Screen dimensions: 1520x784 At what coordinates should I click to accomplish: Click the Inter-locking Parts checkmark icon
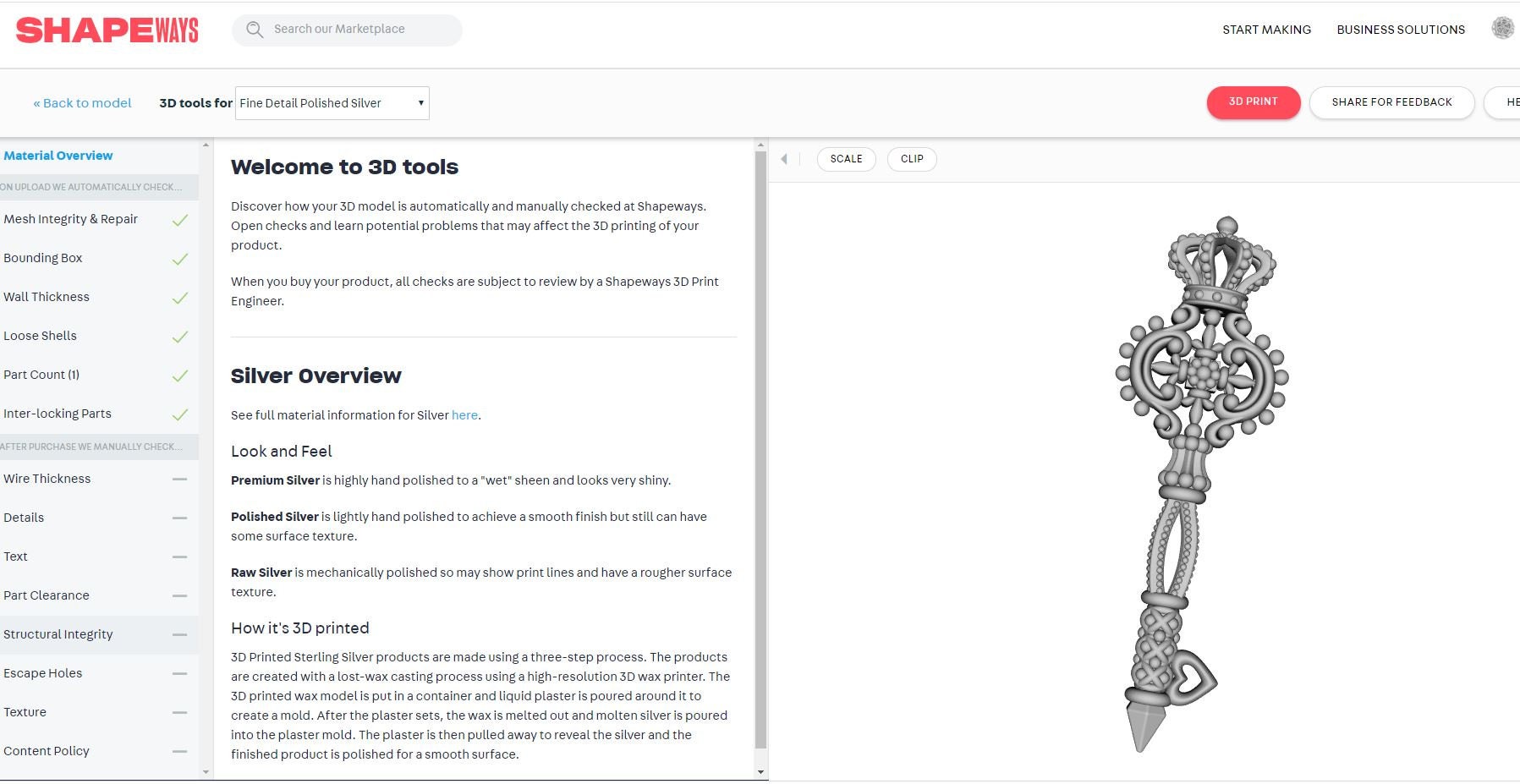[x=180, y=414]
